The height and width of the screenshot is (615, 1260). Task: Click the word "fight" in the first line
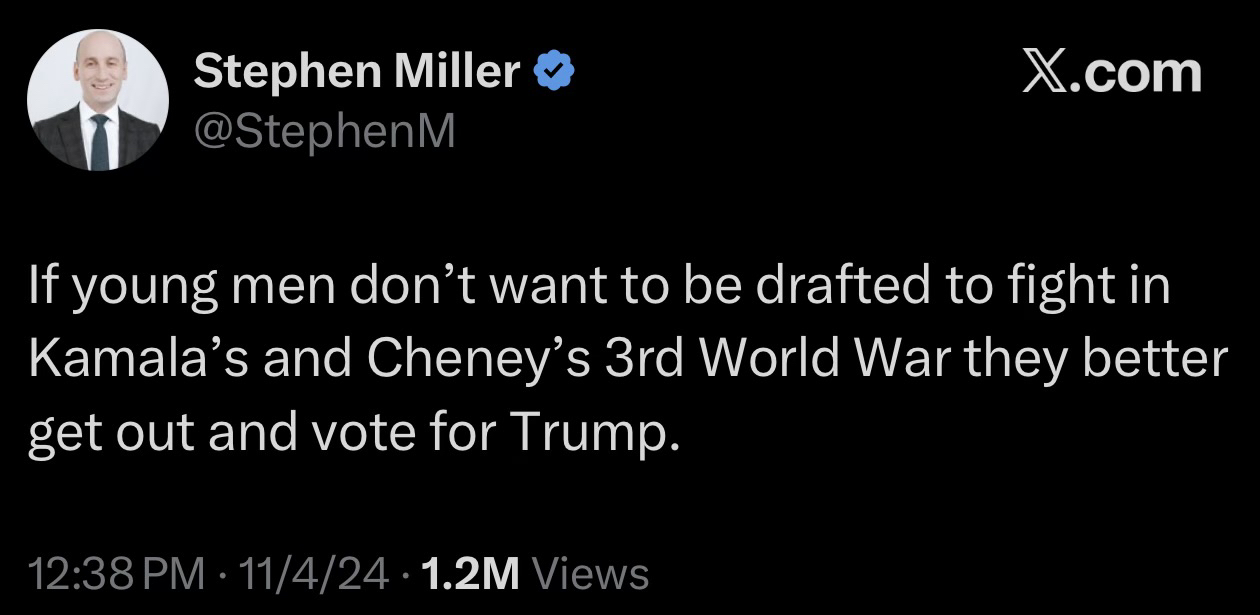point(1073,289)
